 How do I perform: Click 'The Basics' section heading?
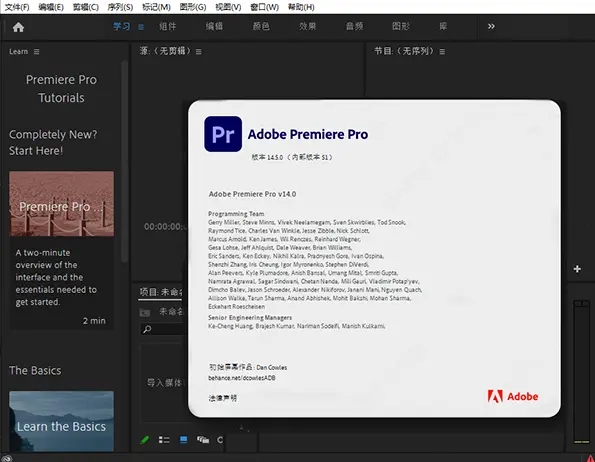[35, 370]
